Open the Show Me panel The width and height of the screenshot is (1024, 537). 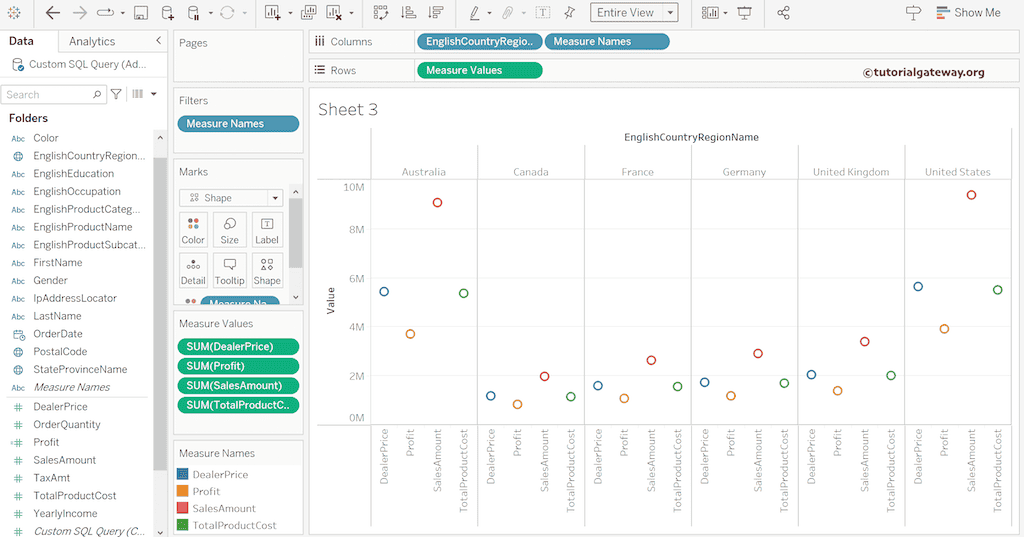[968, 12]
